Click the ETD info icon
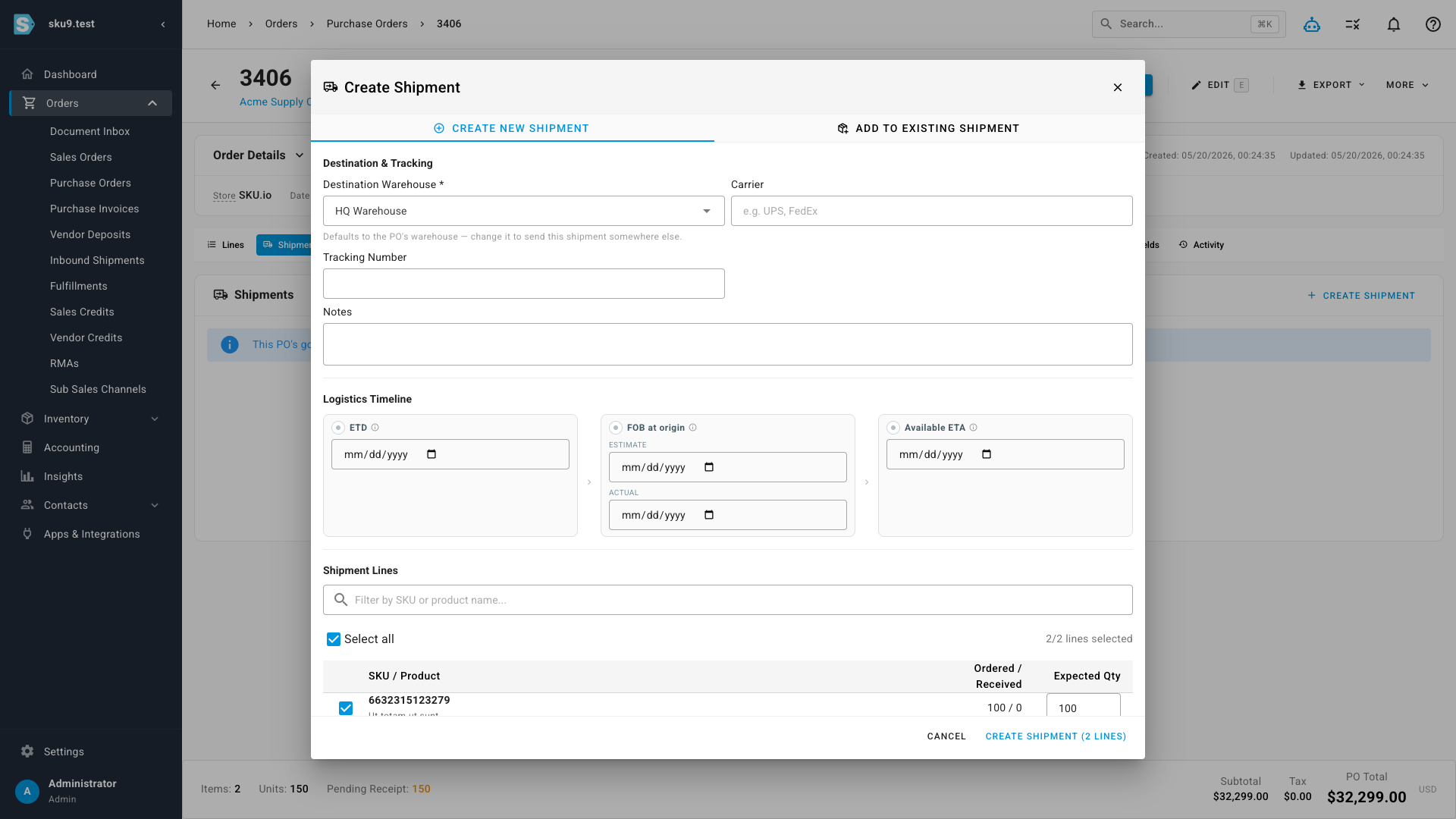The width and height of the screenshot is (1456, 819). tap(375, 428)
